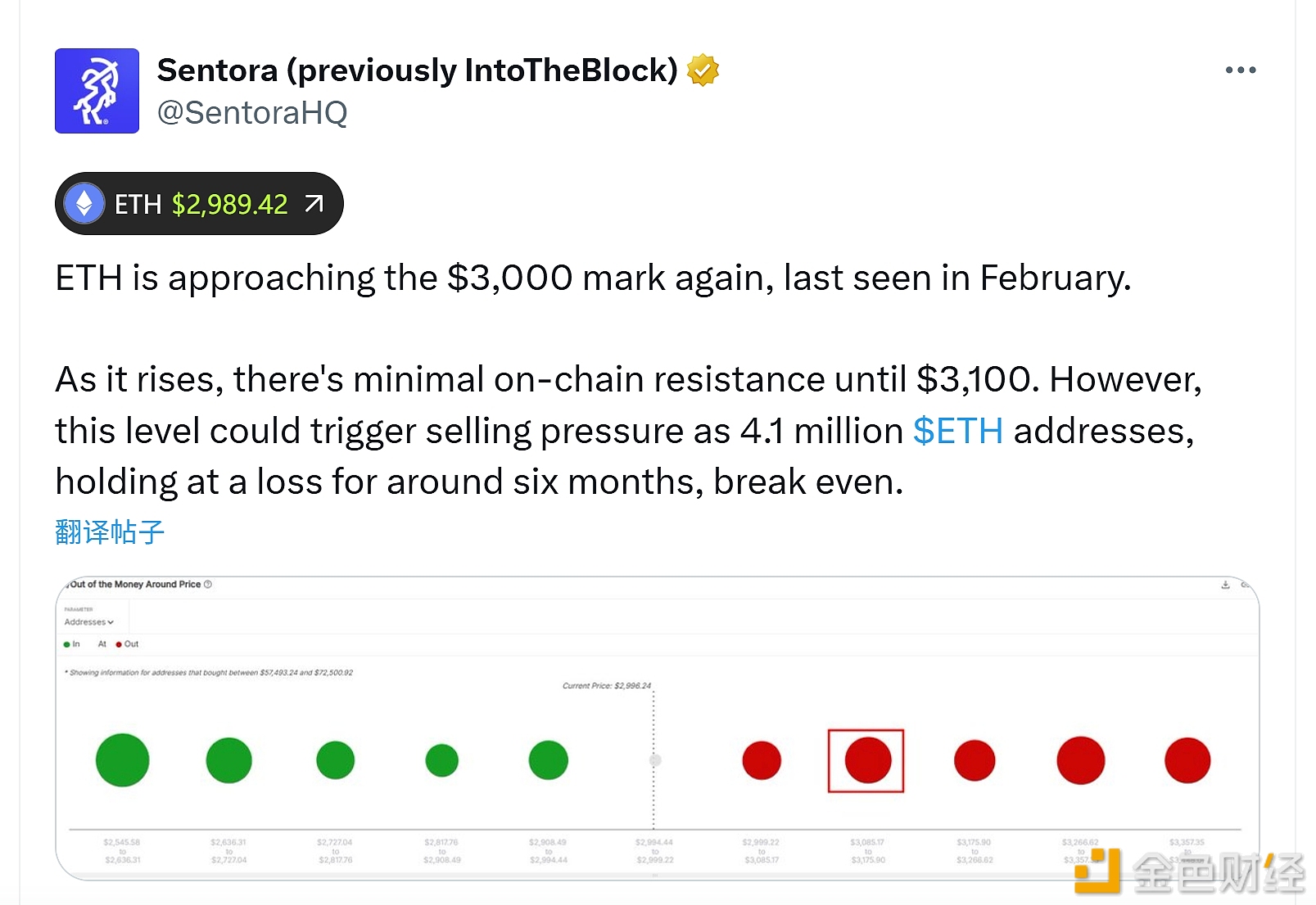Click the arrow on the ETH price pill
The height and width of the screenshot is (905, 1316).
[314, 204]
